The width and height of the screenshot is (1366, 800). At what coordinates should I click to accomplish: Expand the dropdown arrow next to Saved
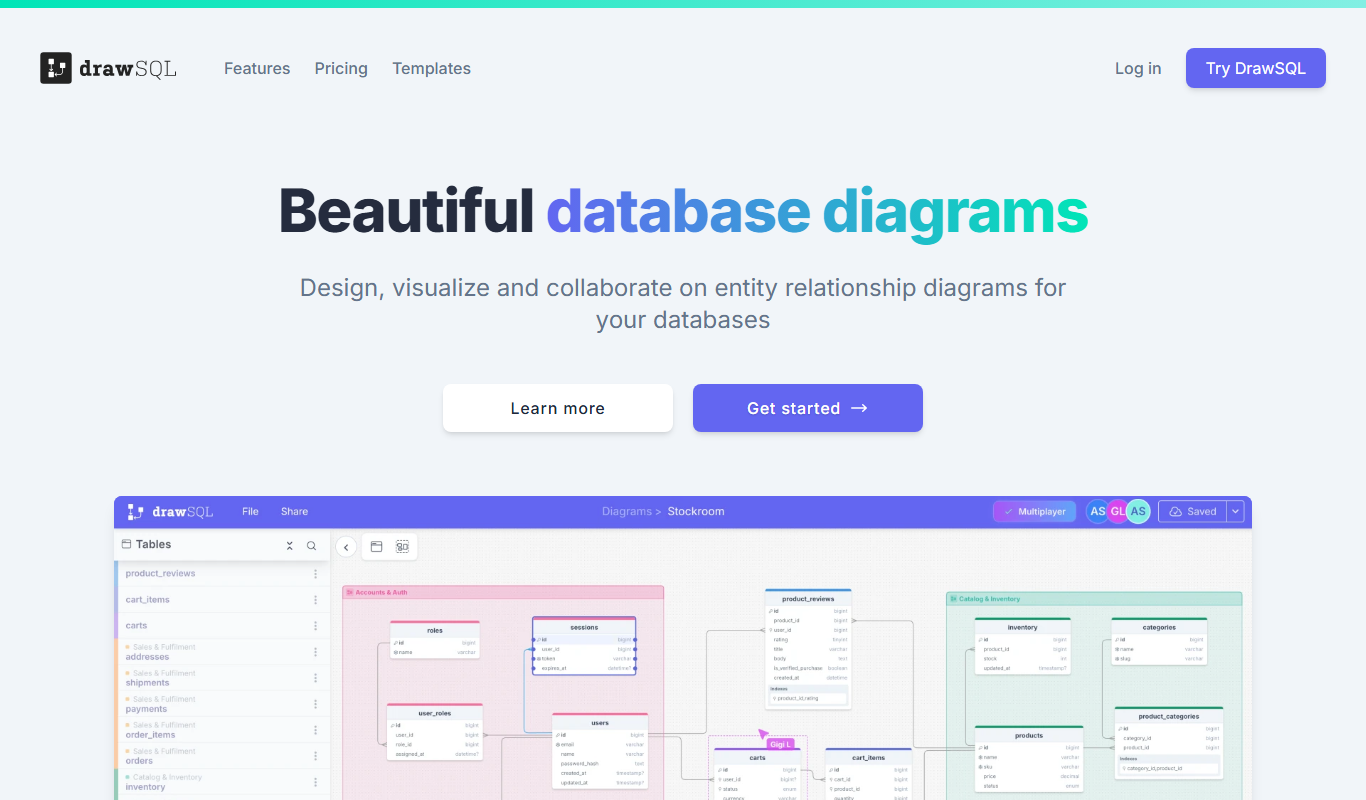click(x=1236, y=511)
